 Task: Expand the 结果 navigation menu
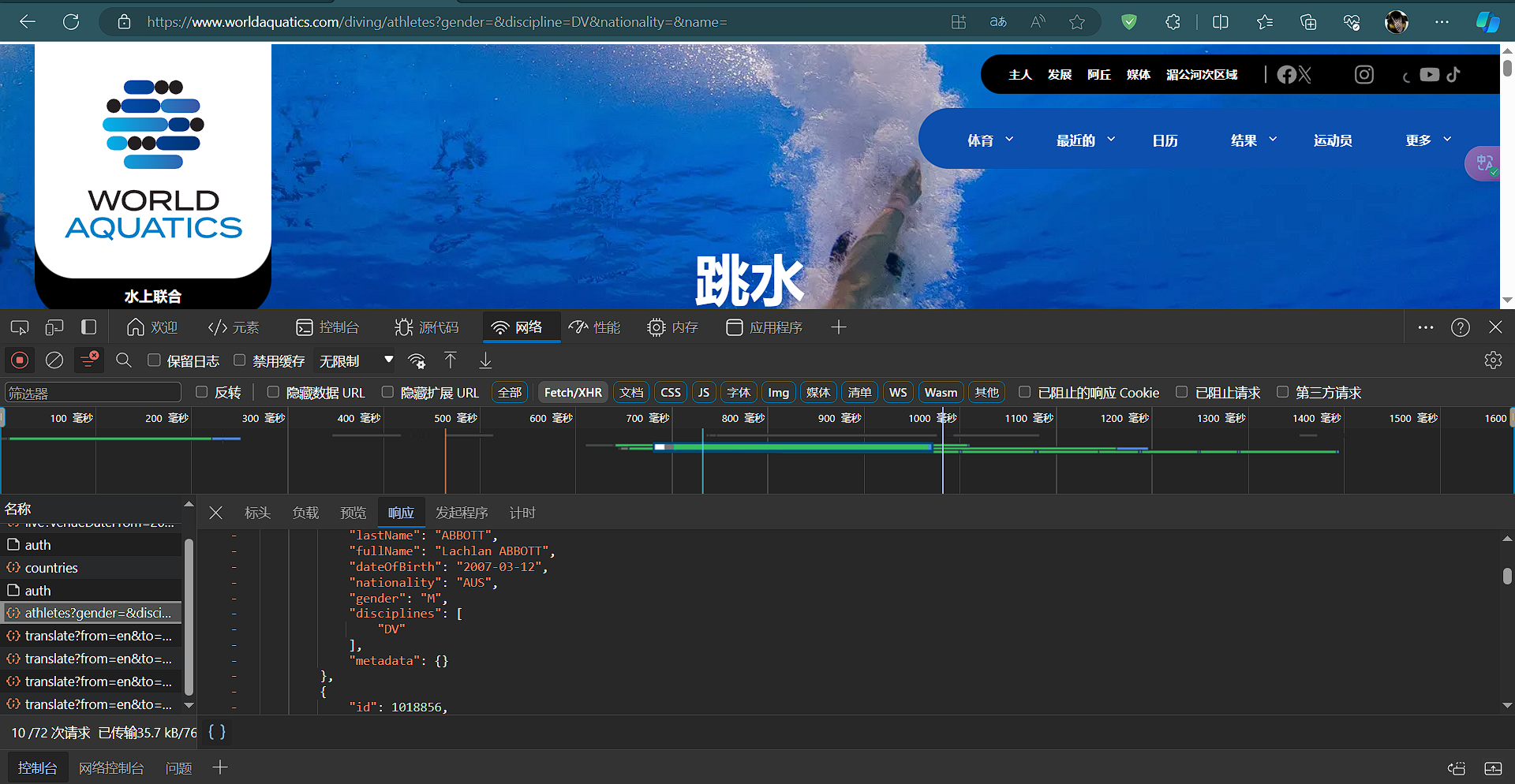pyautogui.click(x=1253, y=140)
